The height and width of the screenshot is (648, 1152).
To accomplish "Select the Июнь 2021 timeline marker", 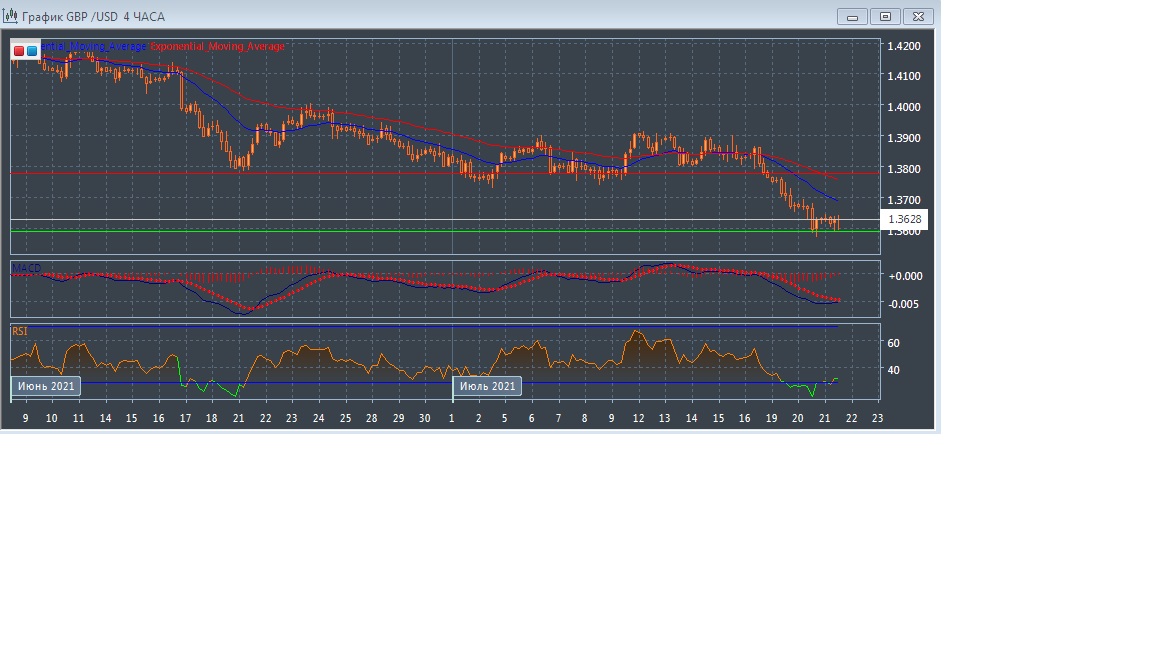I will [x=45, y=386].
